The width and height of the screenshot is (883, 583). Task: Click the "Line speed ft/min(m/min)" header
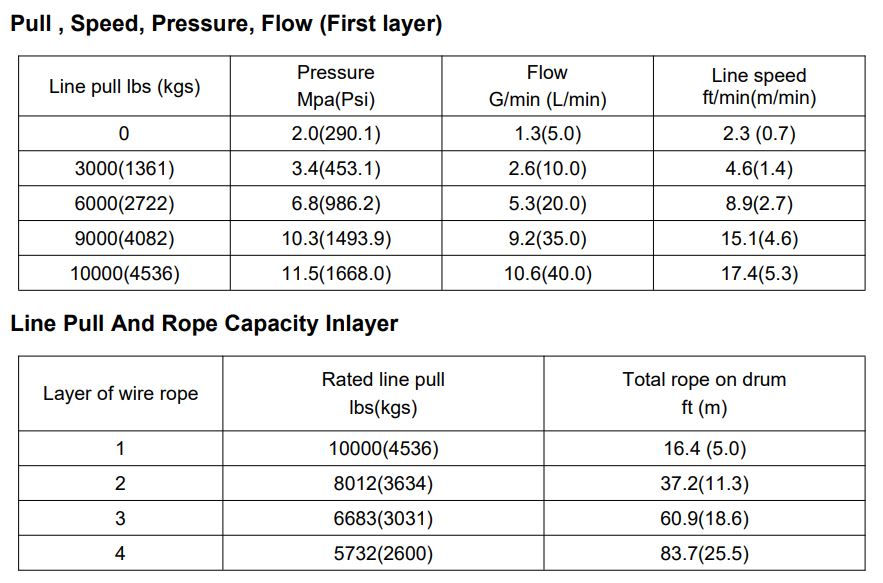click(x=758, y=87)
